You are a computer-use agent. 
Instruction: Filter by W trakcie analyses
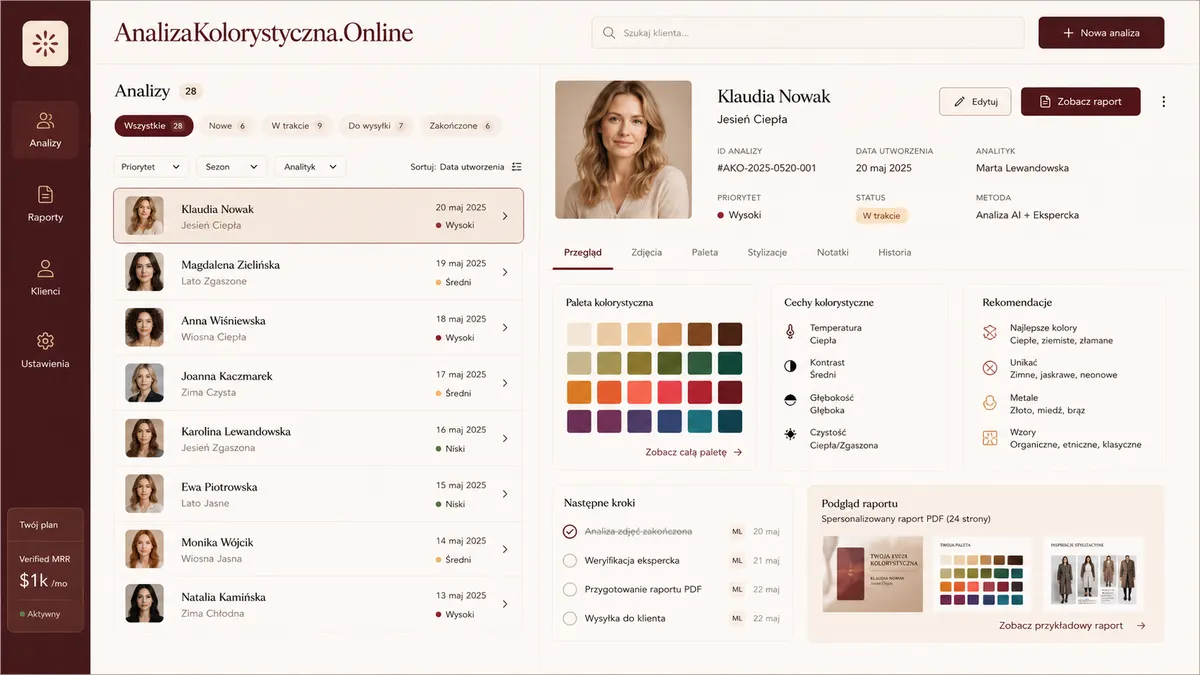tap(297, 126)
